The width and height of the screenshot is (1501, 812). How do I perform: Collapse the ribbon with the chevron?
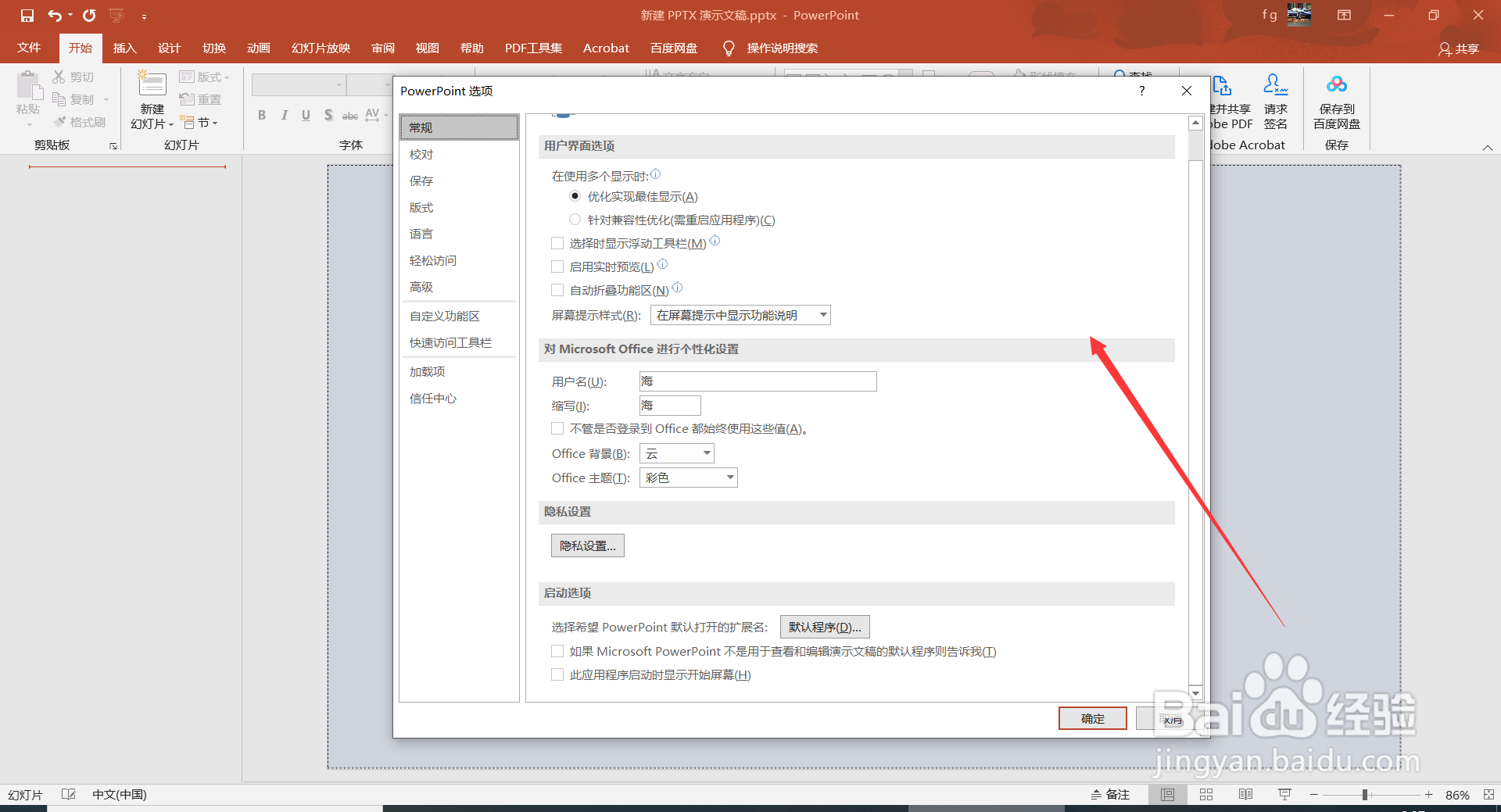click(x=1488, y=147)
